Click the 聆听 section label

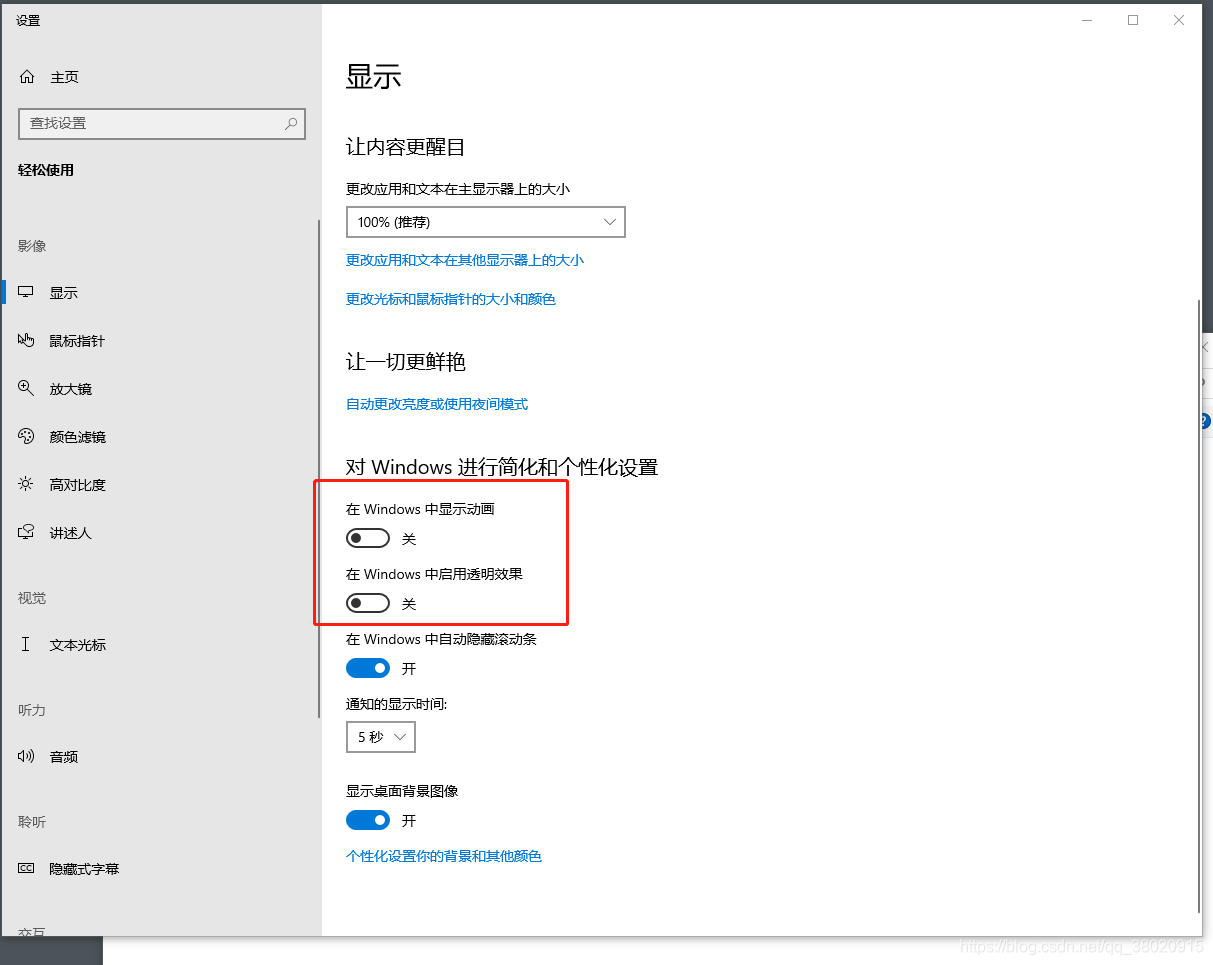(x=32, y=822)
